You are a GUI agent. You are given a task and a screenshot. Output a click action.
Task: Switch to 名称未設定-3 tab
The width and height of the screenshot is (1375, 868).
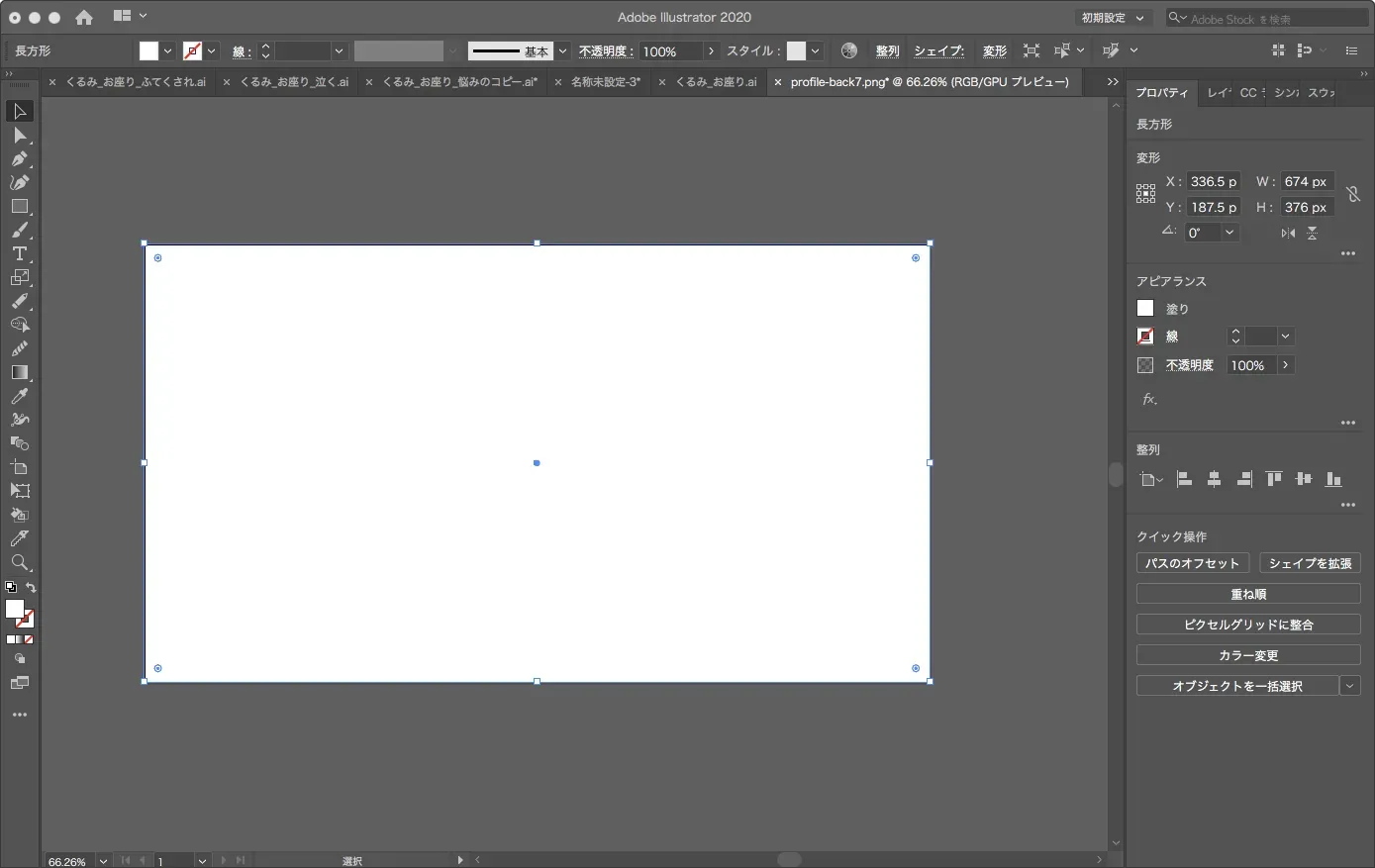click(x=605, y=82)
